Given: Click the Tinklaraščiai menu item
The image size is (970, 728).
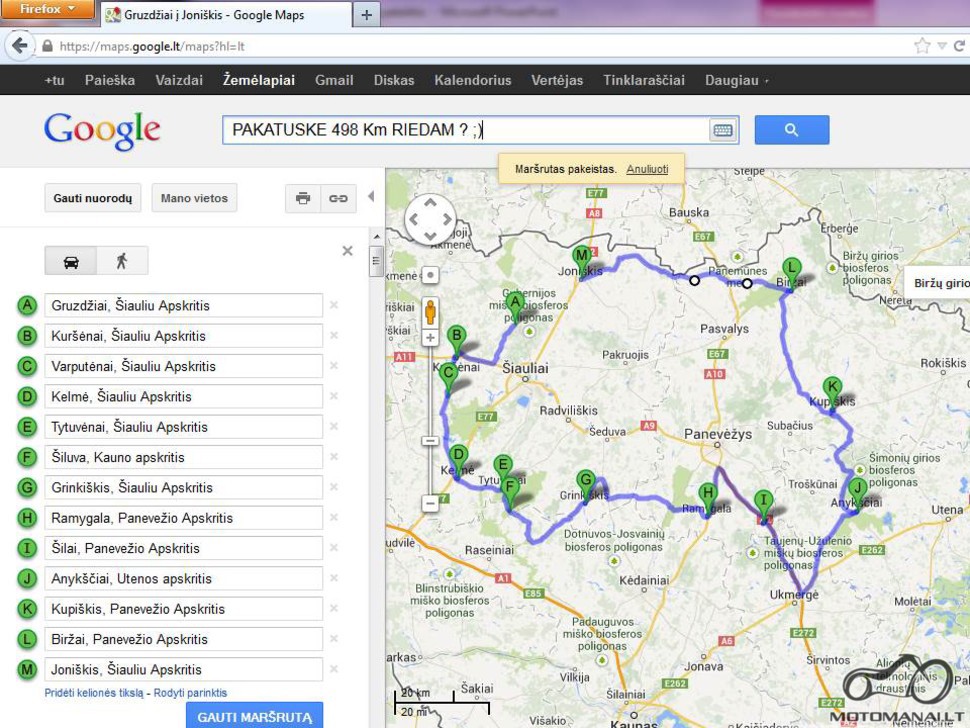Looking at the screenshot, I should click(x=644, y=80).
